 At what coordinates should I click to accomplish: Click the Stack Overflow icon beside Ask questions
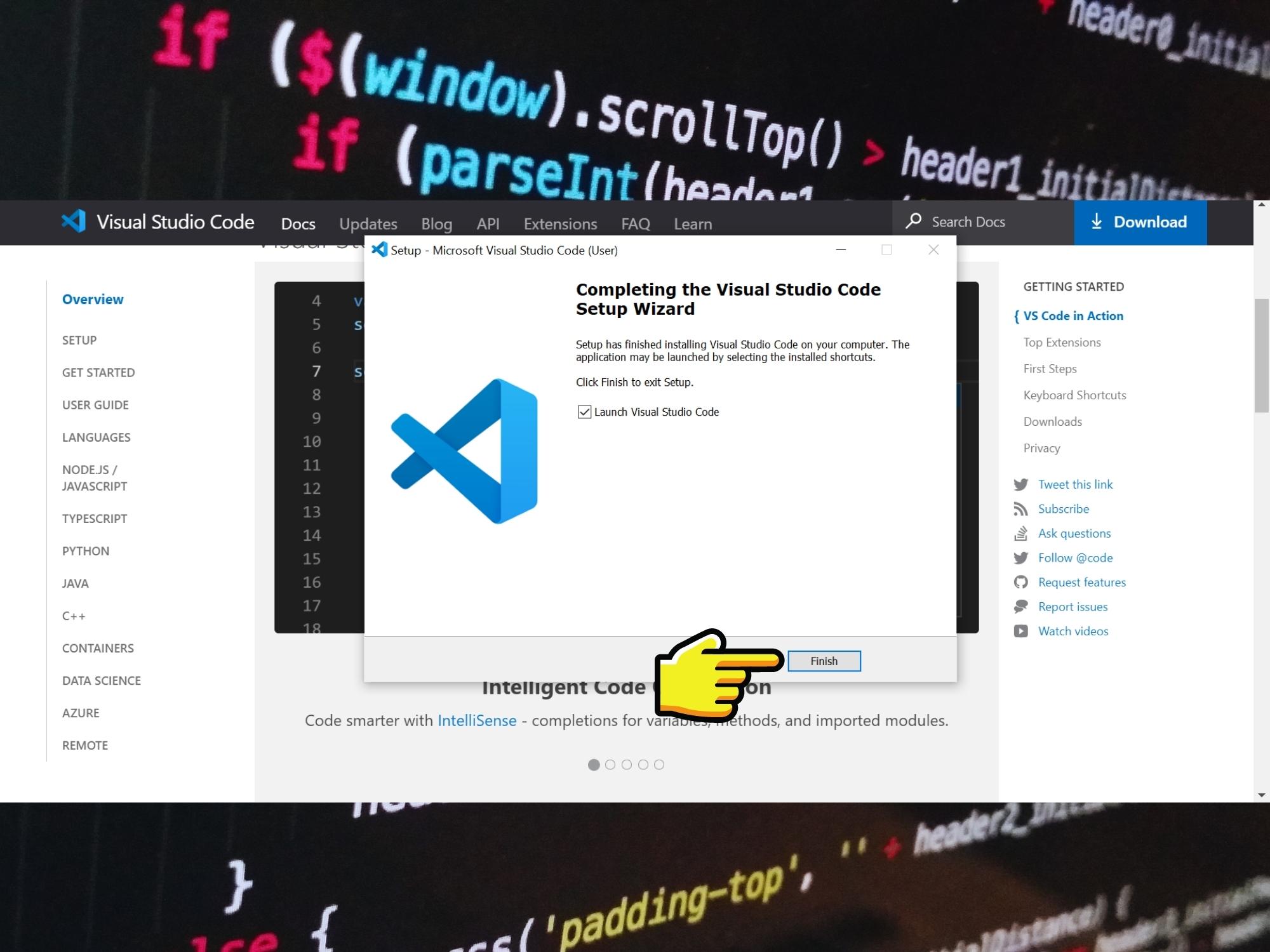coord(1020,534)
